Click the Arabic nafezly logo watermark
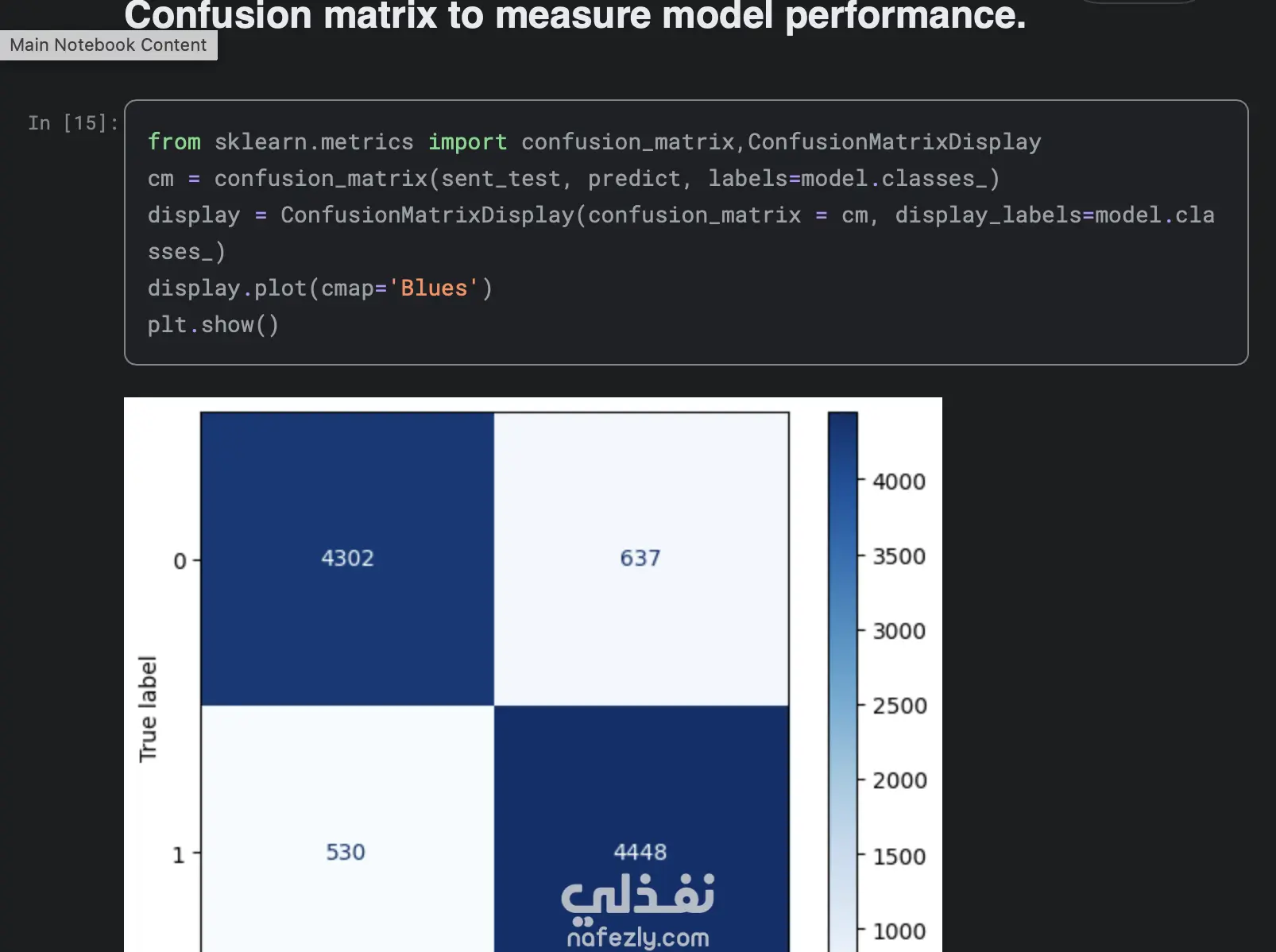Viewport: 1276px width, 952px height. coord(638,896)
